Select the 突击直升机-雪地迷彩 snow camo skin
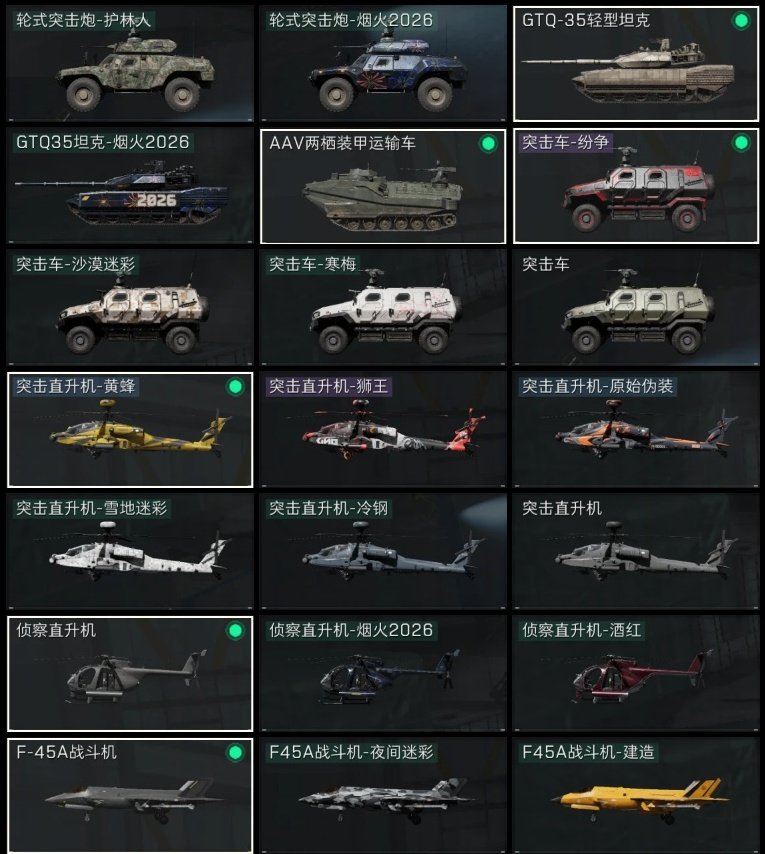Image resolution: width=765 pixels, height=854 pixels. (x=130, y=551)
